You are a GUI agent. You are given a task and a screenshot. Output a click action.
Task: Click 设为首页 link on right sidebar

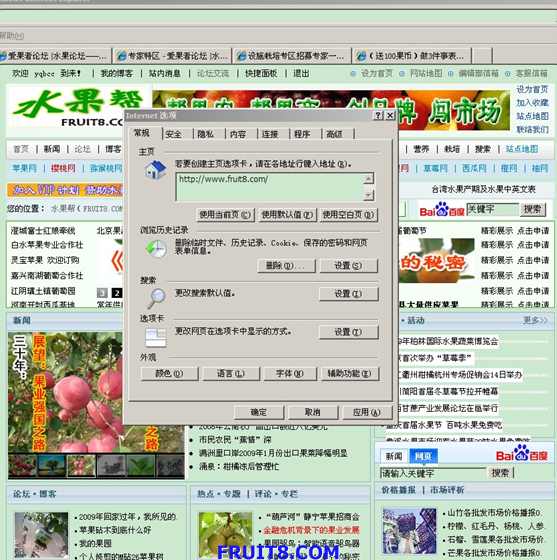coord(532,89)
